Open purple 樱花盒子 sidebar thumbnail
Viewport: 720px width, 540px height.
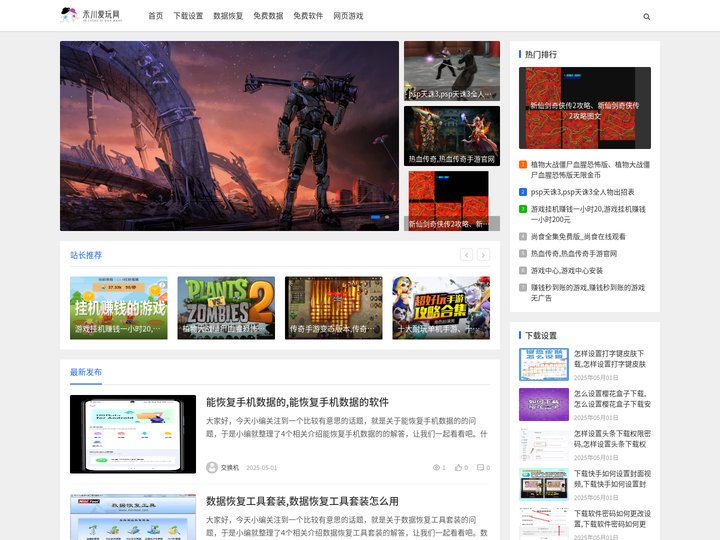pyautogui.click(x=544, y=404)
